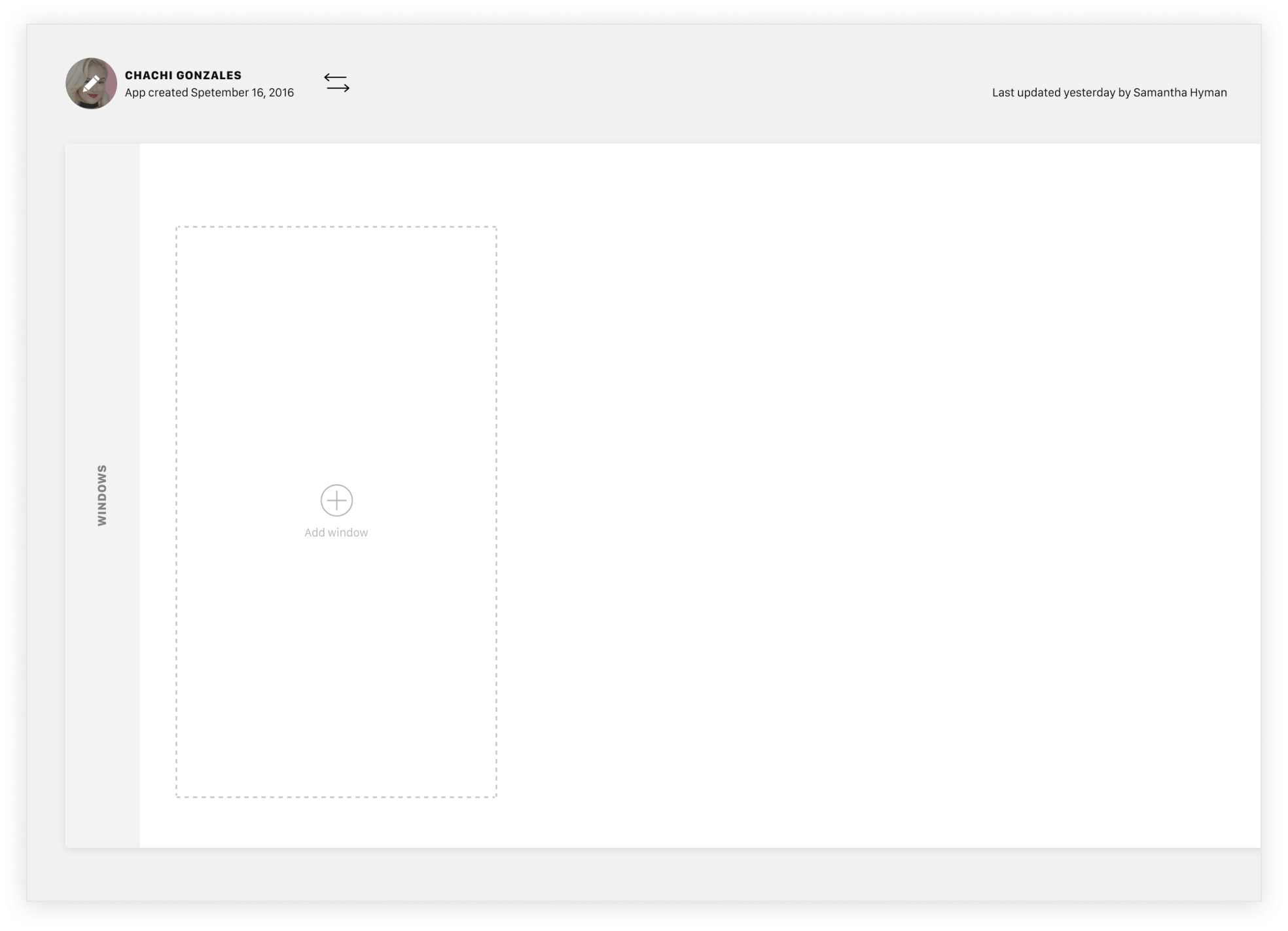Image resolution: width=1288 pixels, height=931 pixels.
Task: Click the App created date text
Action: (209, 92)
